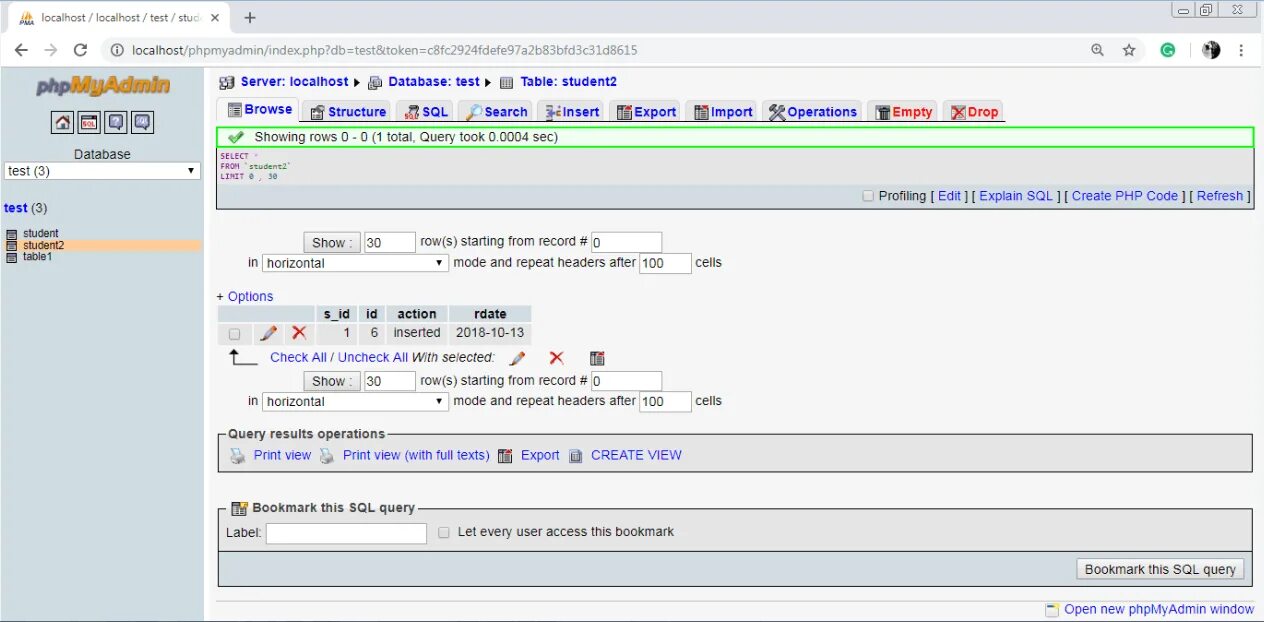Click Export link in Query results operations
Image resolution: width=1264 pixels, height=622 pixels.
540,455
